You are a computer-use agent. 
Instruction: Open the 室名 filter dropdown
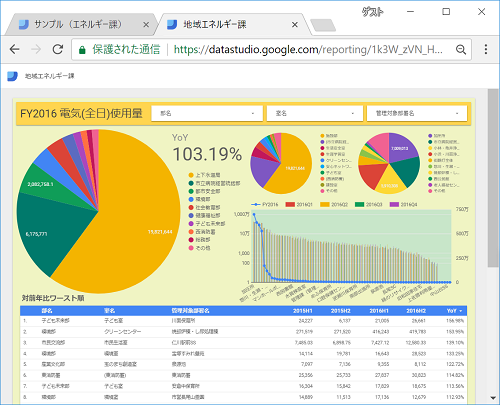(x=315, y=113)
